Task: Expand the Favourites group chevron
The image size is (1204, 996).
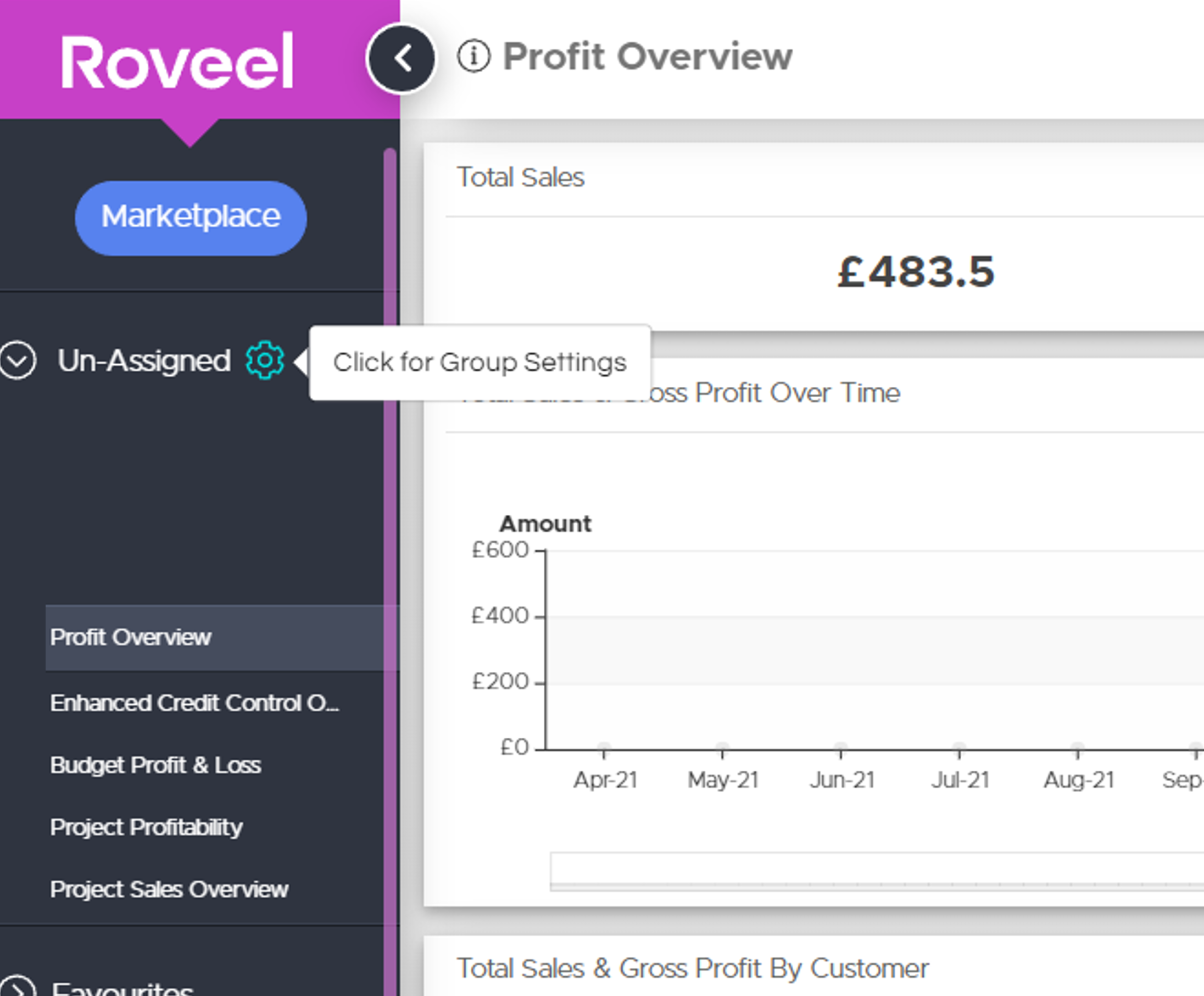Action: click(x=18, y=987)
